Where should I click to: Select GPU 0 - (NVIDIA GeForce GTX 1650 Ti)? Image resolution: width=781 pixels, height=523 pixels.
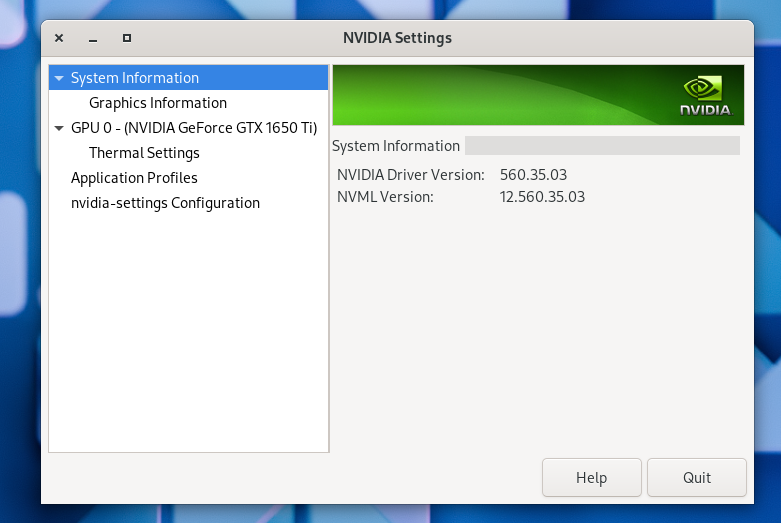pos(193,128)
